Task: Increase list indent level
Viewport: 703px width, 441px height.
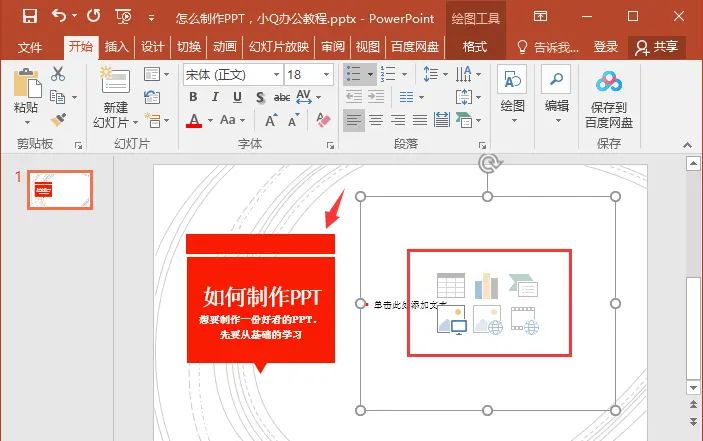Action: click(376, 97)
